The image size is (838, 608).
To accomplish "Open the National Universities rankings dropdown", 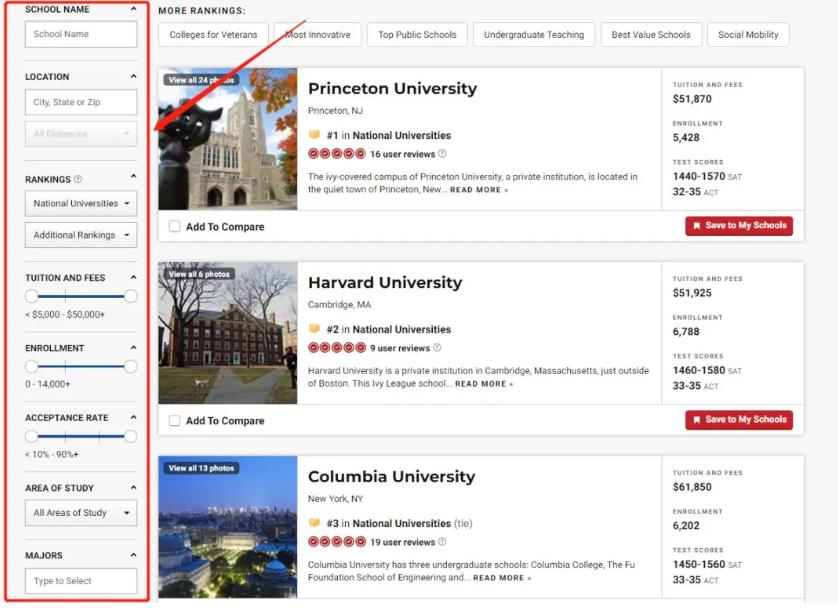I will tap(81, 204).
